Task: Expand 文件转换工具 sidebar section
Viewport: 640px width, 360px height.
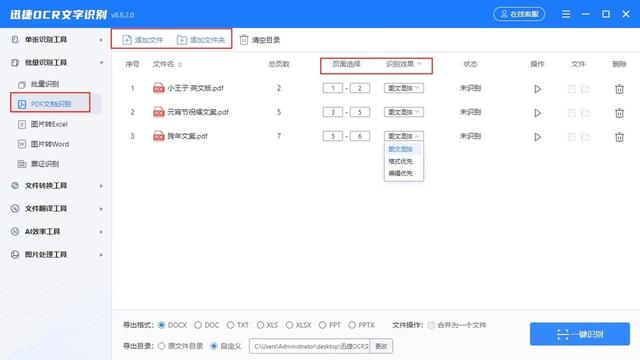Action: (101, 186)
